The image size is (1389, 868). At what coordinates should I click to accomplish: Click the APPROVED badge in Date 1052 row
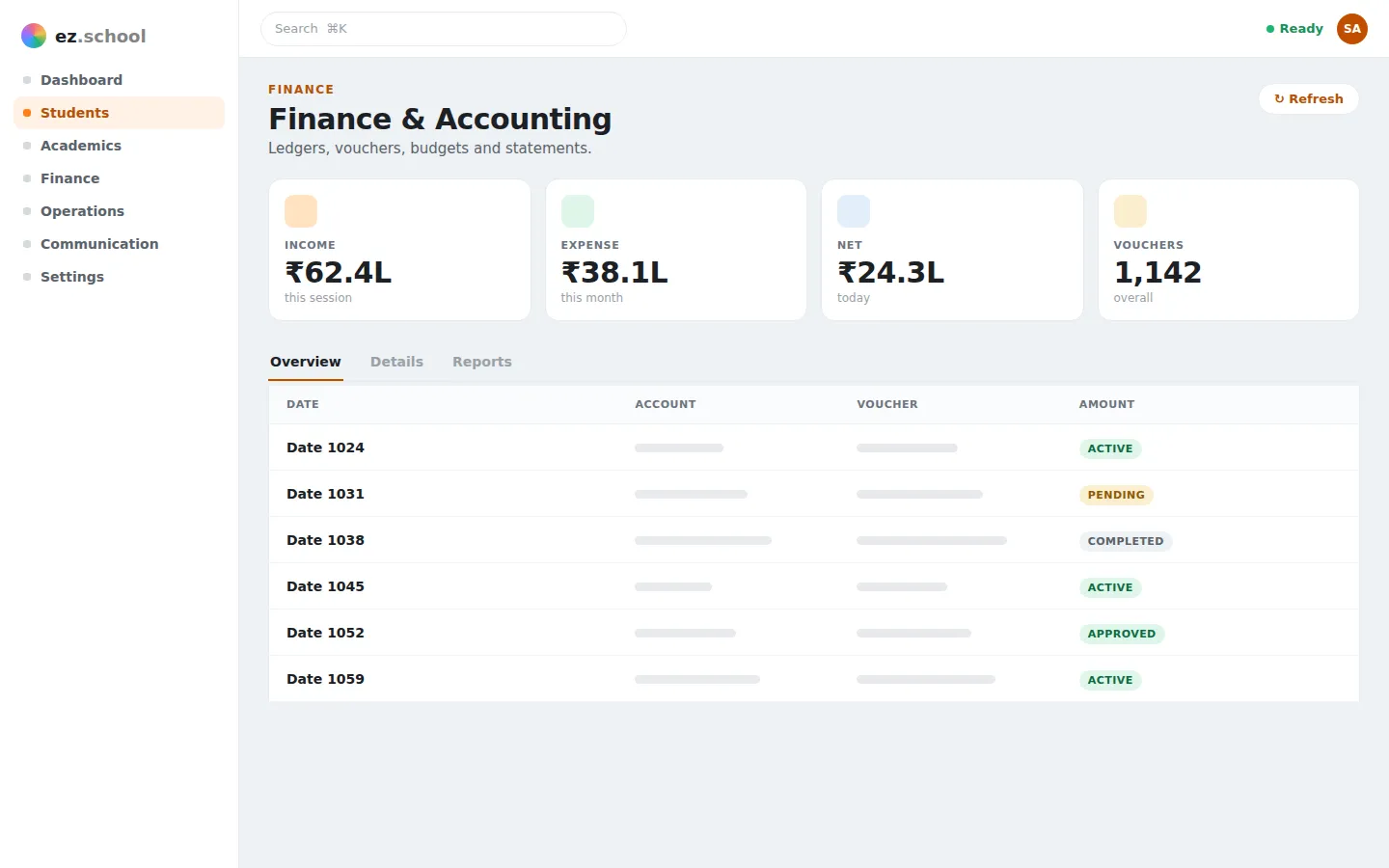click(1122, 634)
